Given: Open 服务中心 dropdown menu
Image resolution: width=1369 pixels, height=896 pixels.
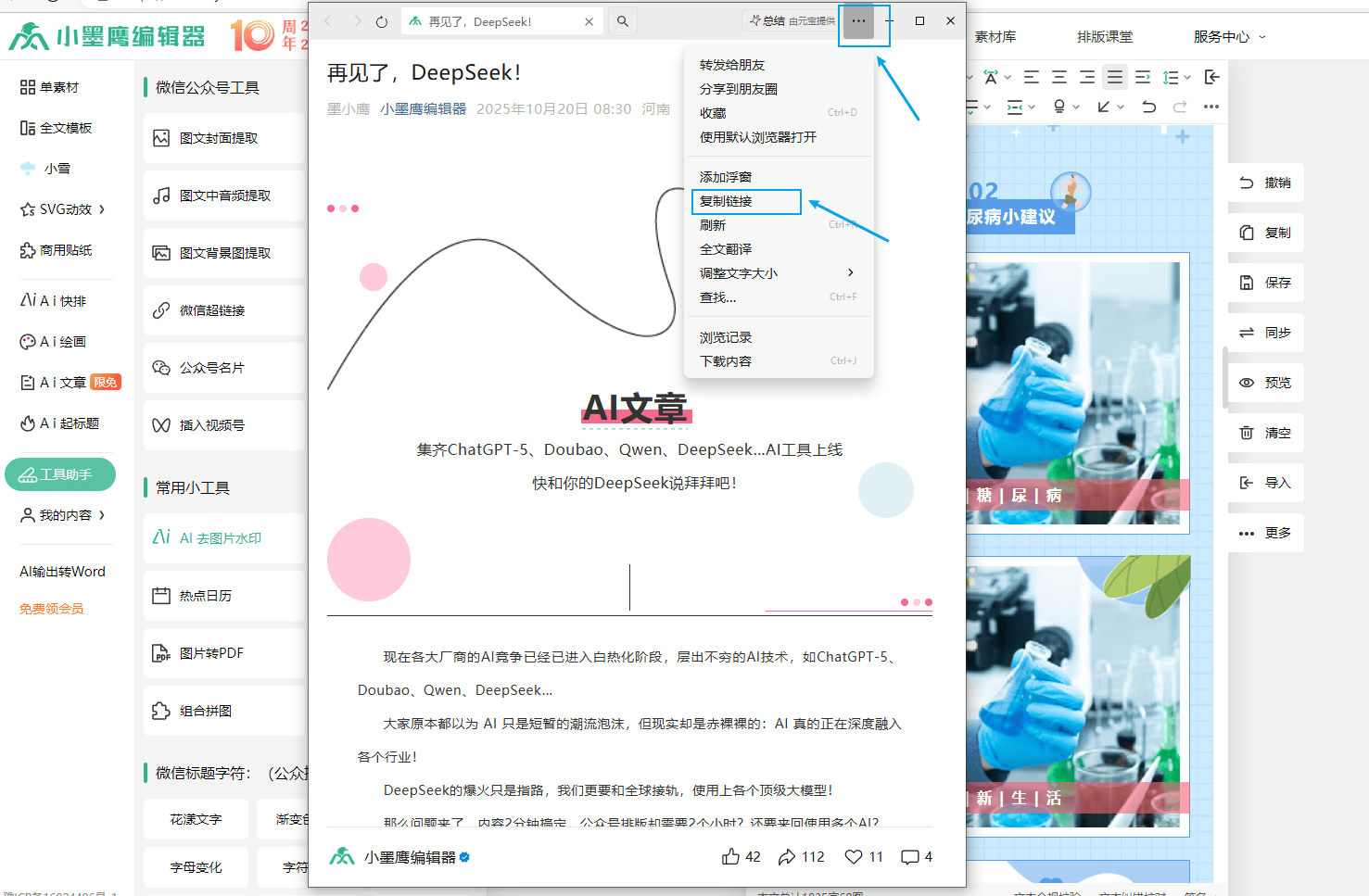Looking at the screenshot, I should (1229, 37).
